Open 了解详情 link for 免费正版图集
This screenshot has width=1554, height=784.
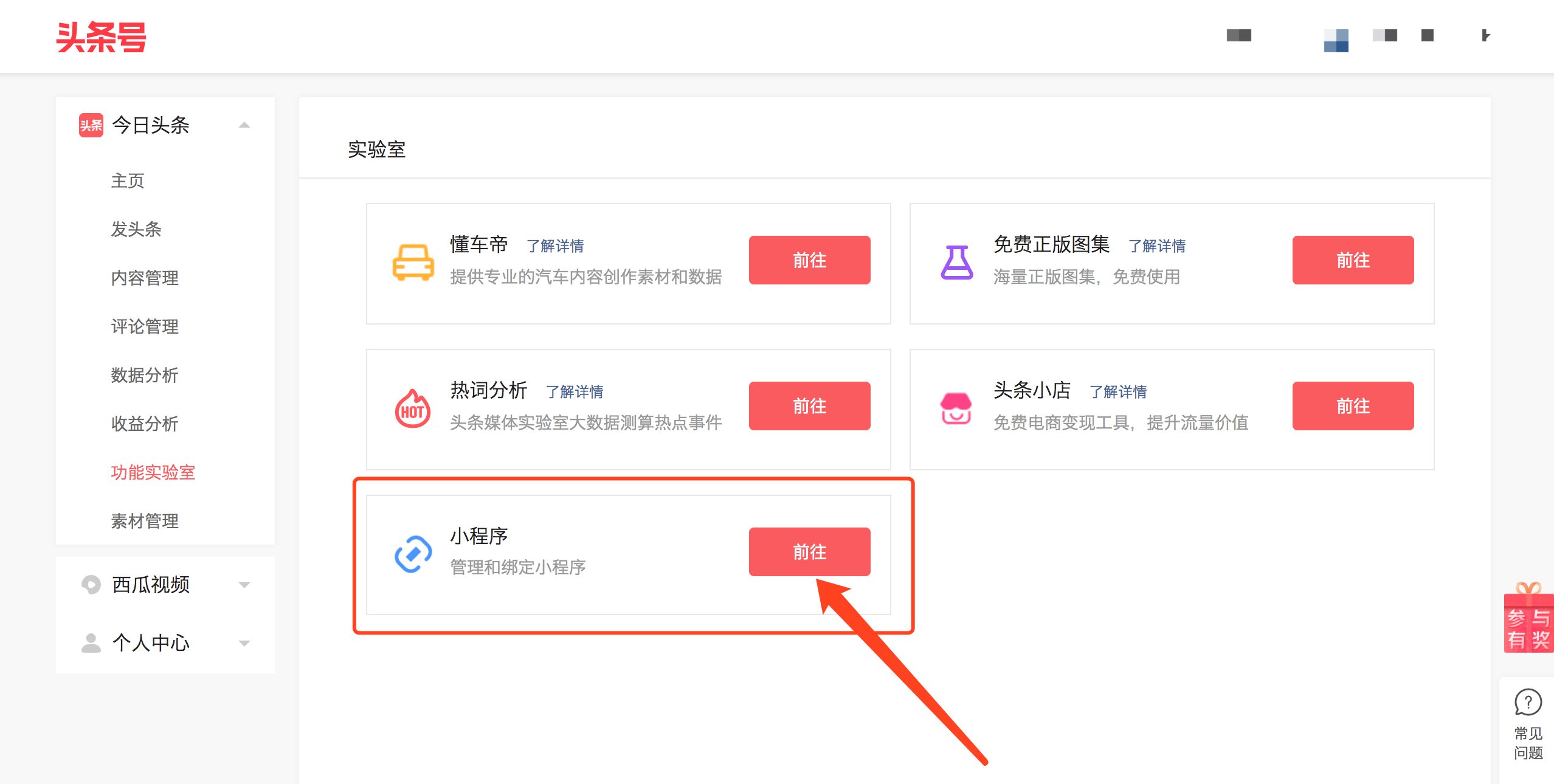(x=1157, y=246)
